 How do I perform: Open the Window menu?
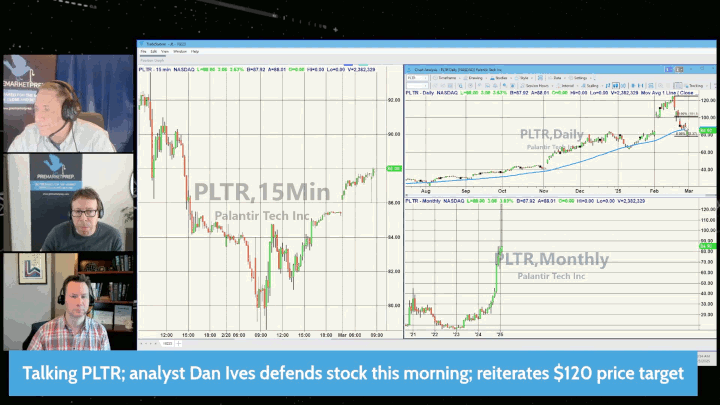[179, 51]
